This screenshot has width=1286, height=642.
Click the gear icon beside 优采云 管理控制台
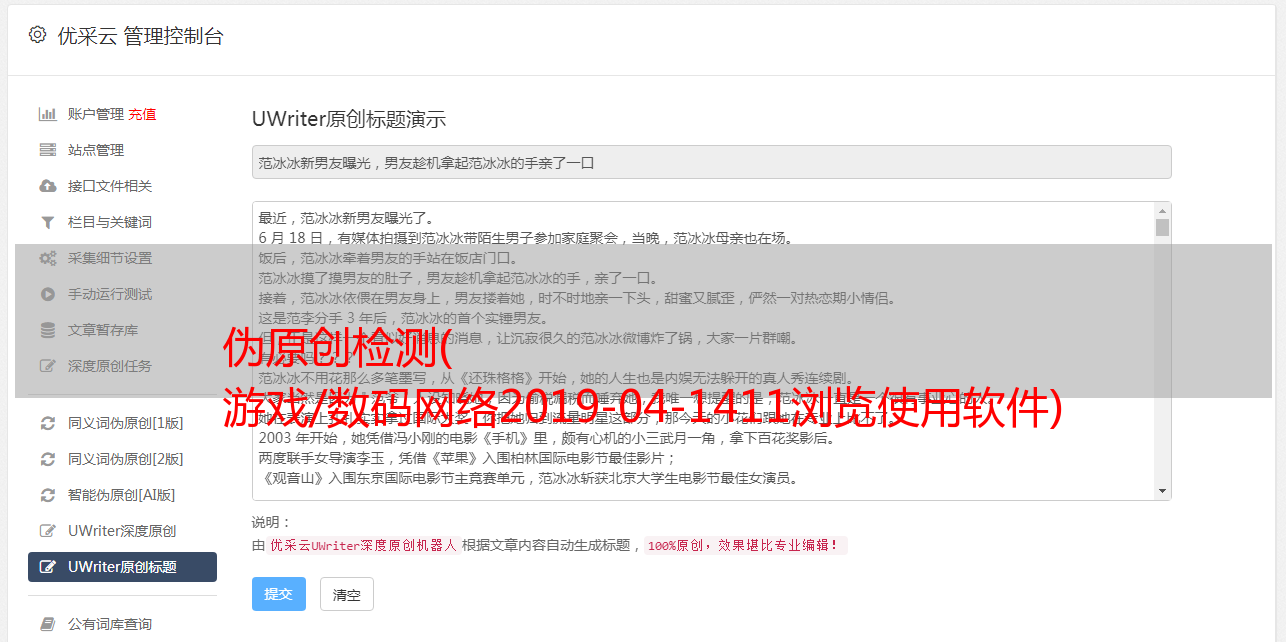tap(37, 35)
